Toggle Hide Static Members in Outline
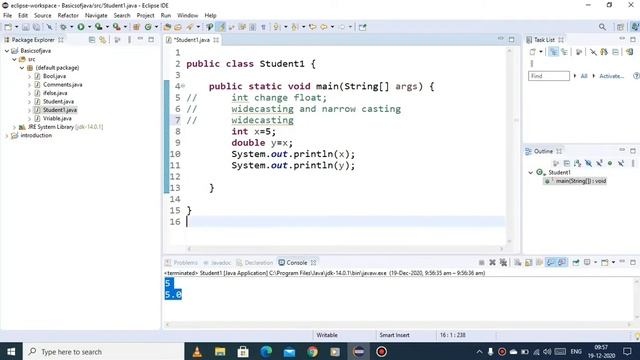 [x=599, y=163]
